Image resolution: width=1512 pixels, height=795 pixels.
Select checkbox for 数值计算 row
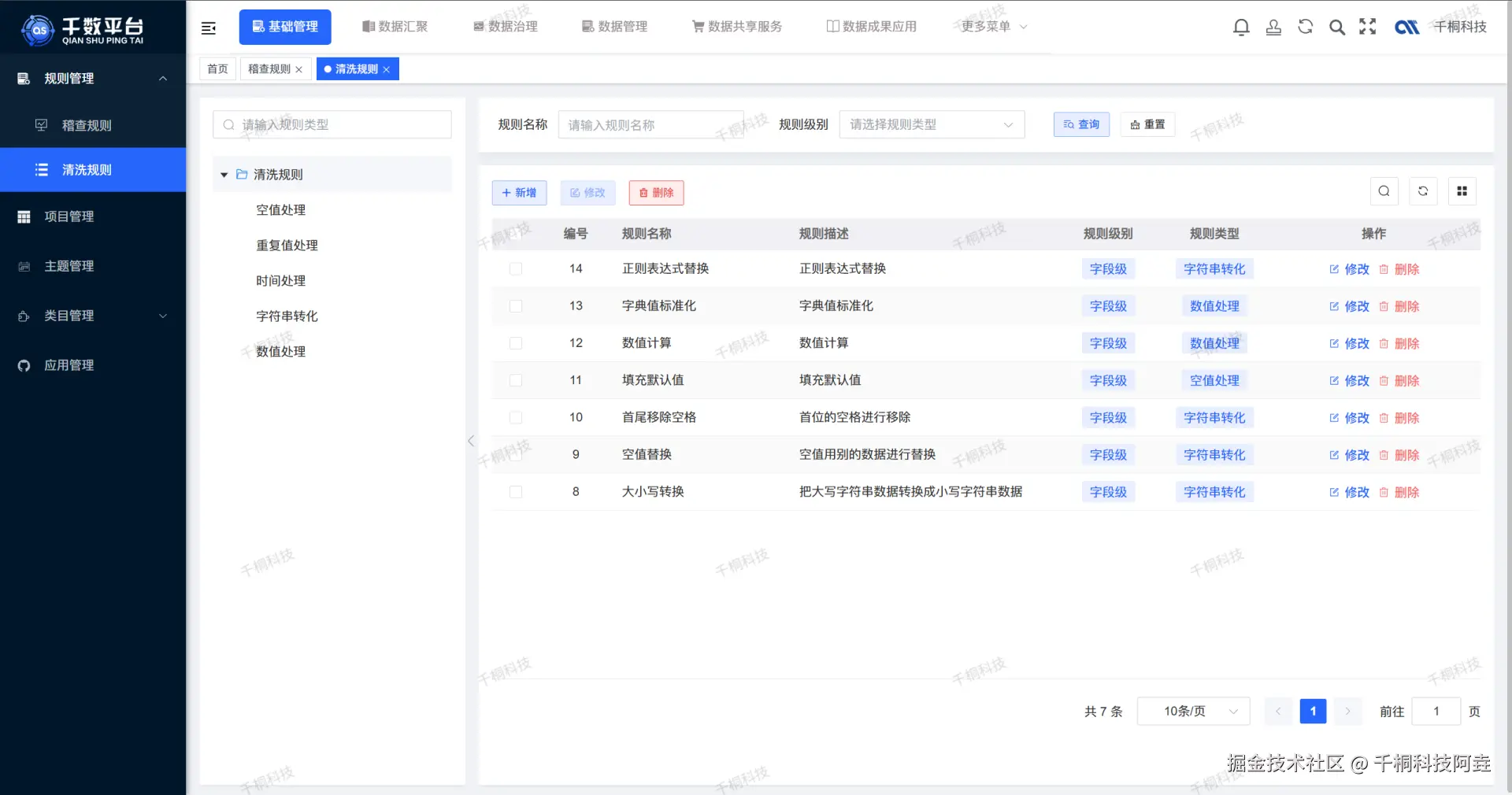pyautogui.click(x=516, y=343)
